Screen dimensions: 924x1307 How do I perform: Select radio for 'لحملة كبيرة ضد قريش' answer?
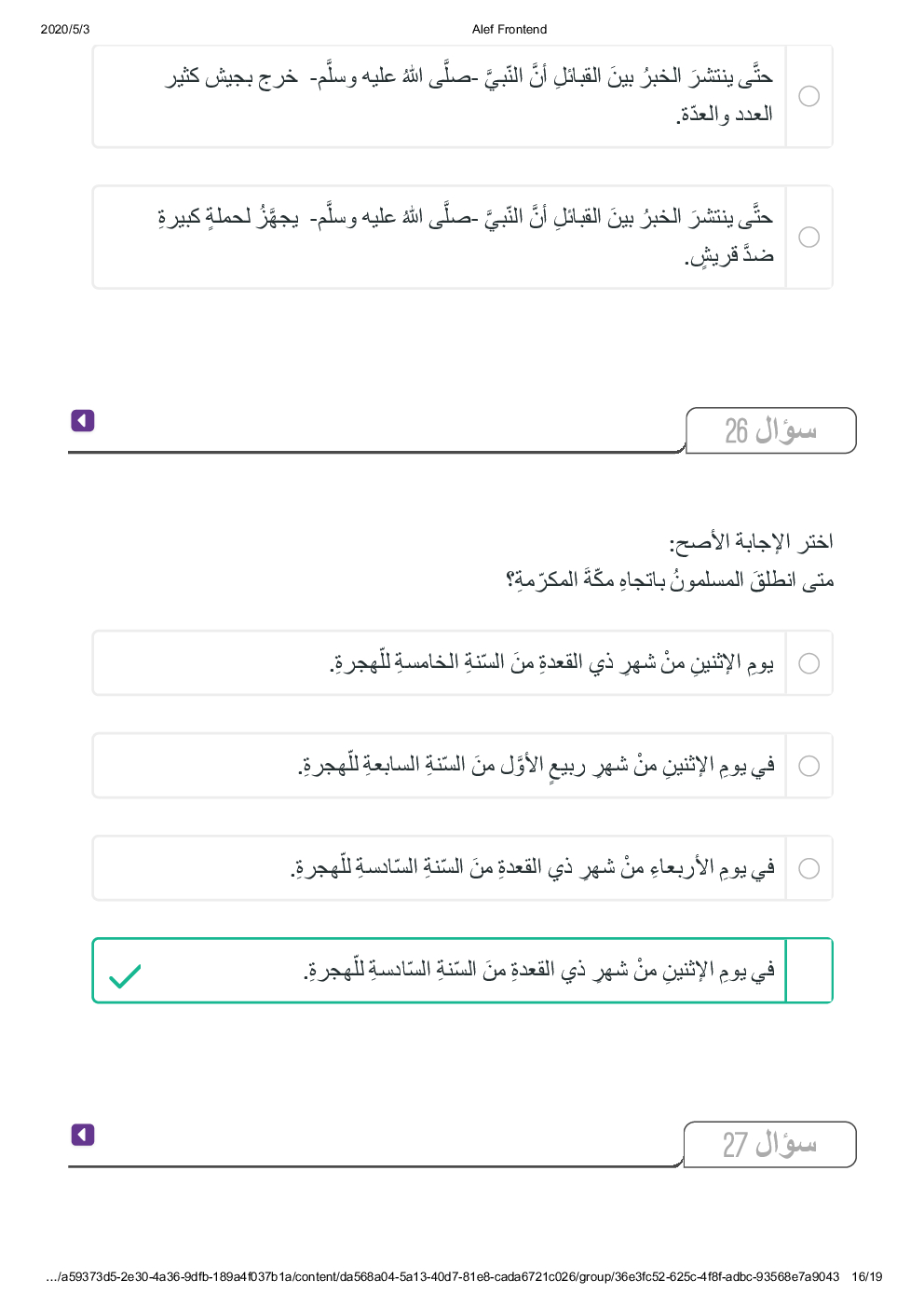[x=809, y=238]
